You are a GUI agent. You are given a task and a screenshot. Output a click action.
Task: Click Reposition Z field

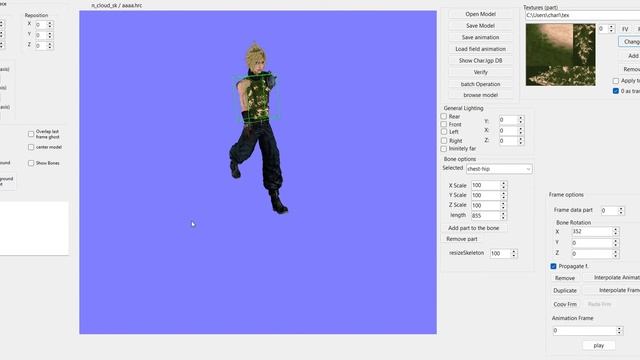[x=41, y=46]
